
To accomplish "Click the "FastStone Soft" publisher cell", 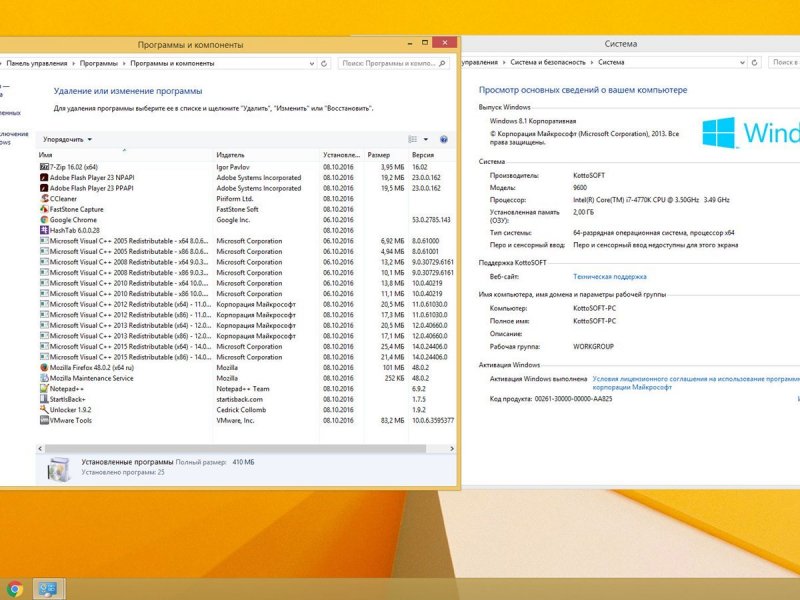I will tap(237, 209).
